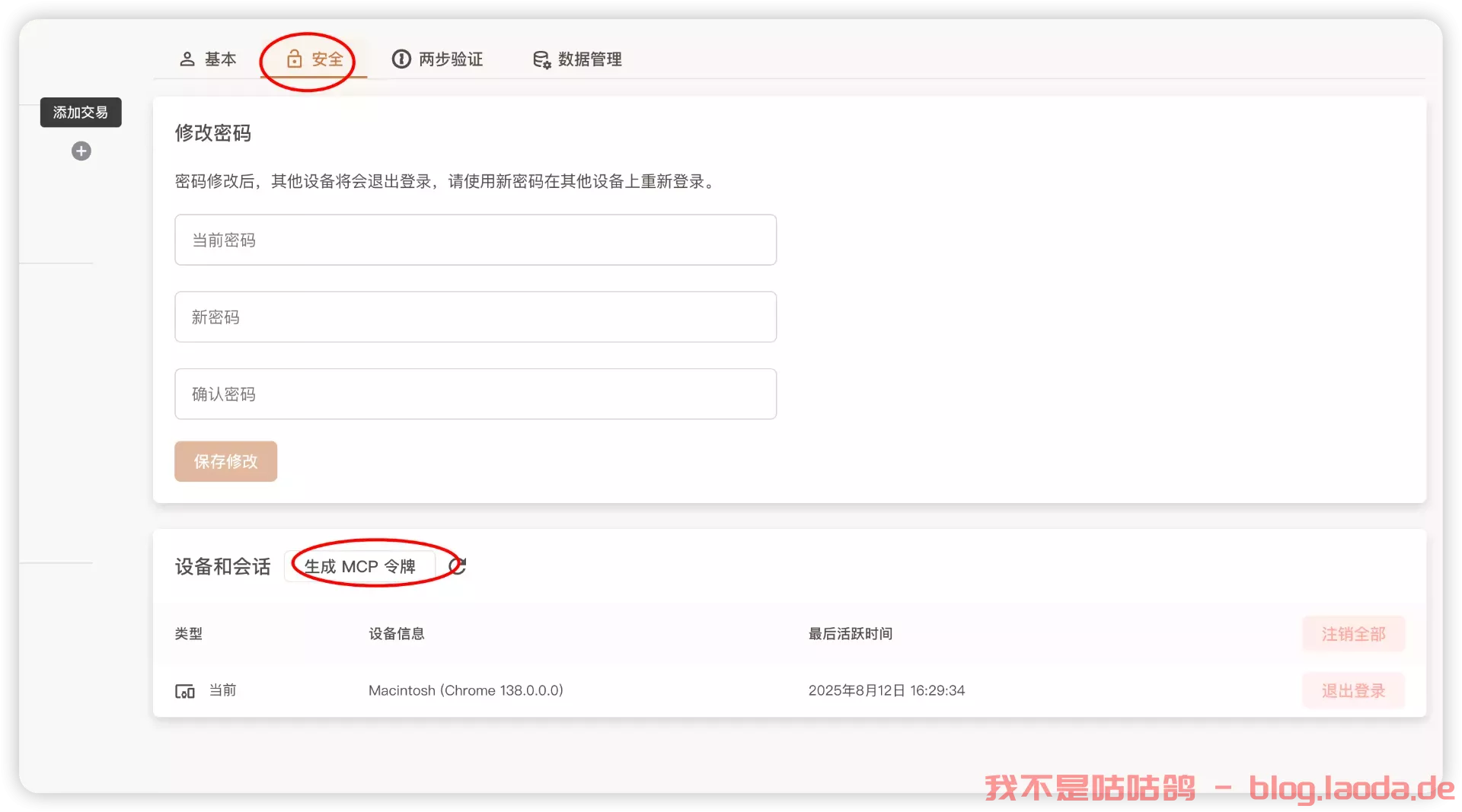Select the Macintosh (Chrome 138.0.0.0) text
The image size is (1462, 812).
pos(466,690)
